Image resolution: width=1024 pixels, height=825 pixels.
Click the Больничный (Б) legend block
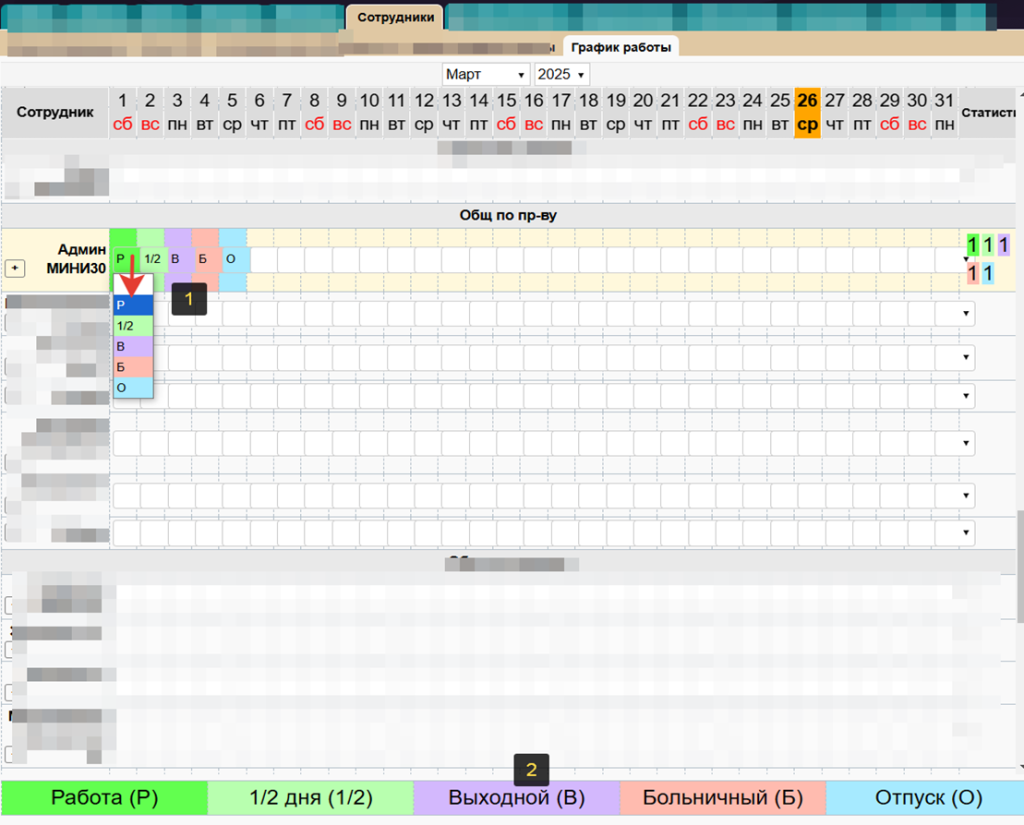pyautogui.click(x=722, y=798)
